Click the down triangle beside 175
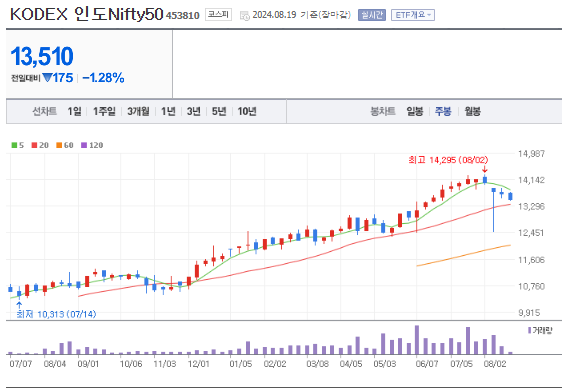Viewport: 562px width, 388px height. click(47, 77)
